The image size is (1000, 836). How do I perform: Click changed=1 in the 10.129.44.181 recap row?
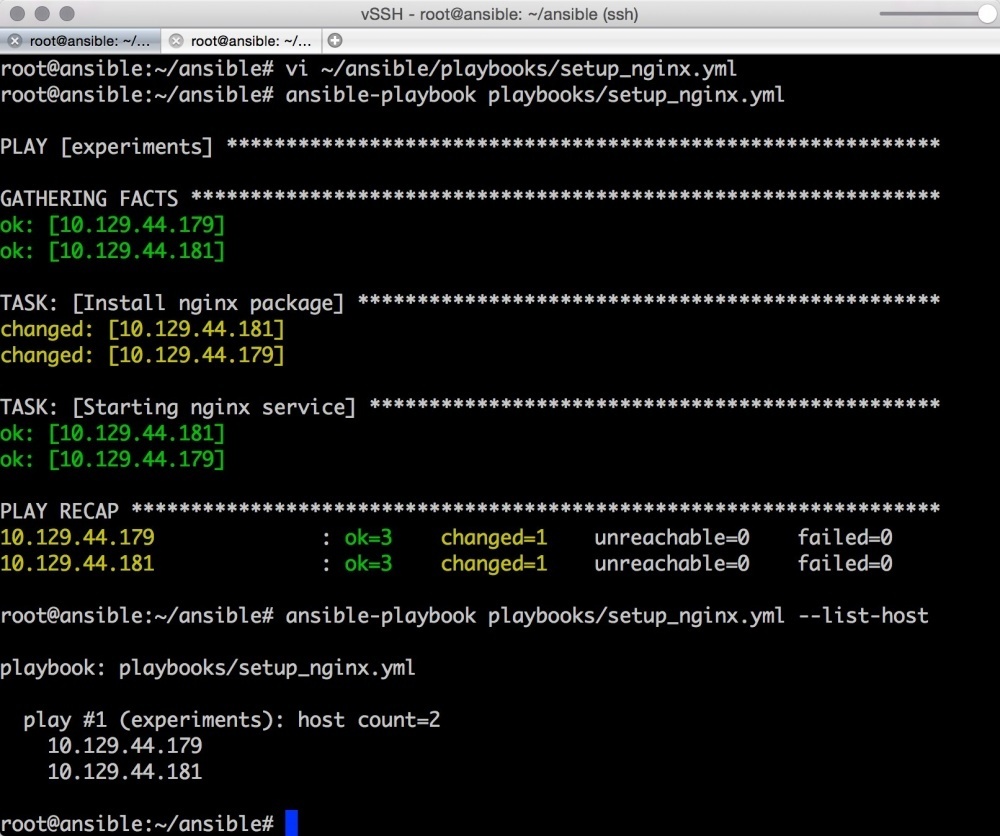tap(494, 564)
